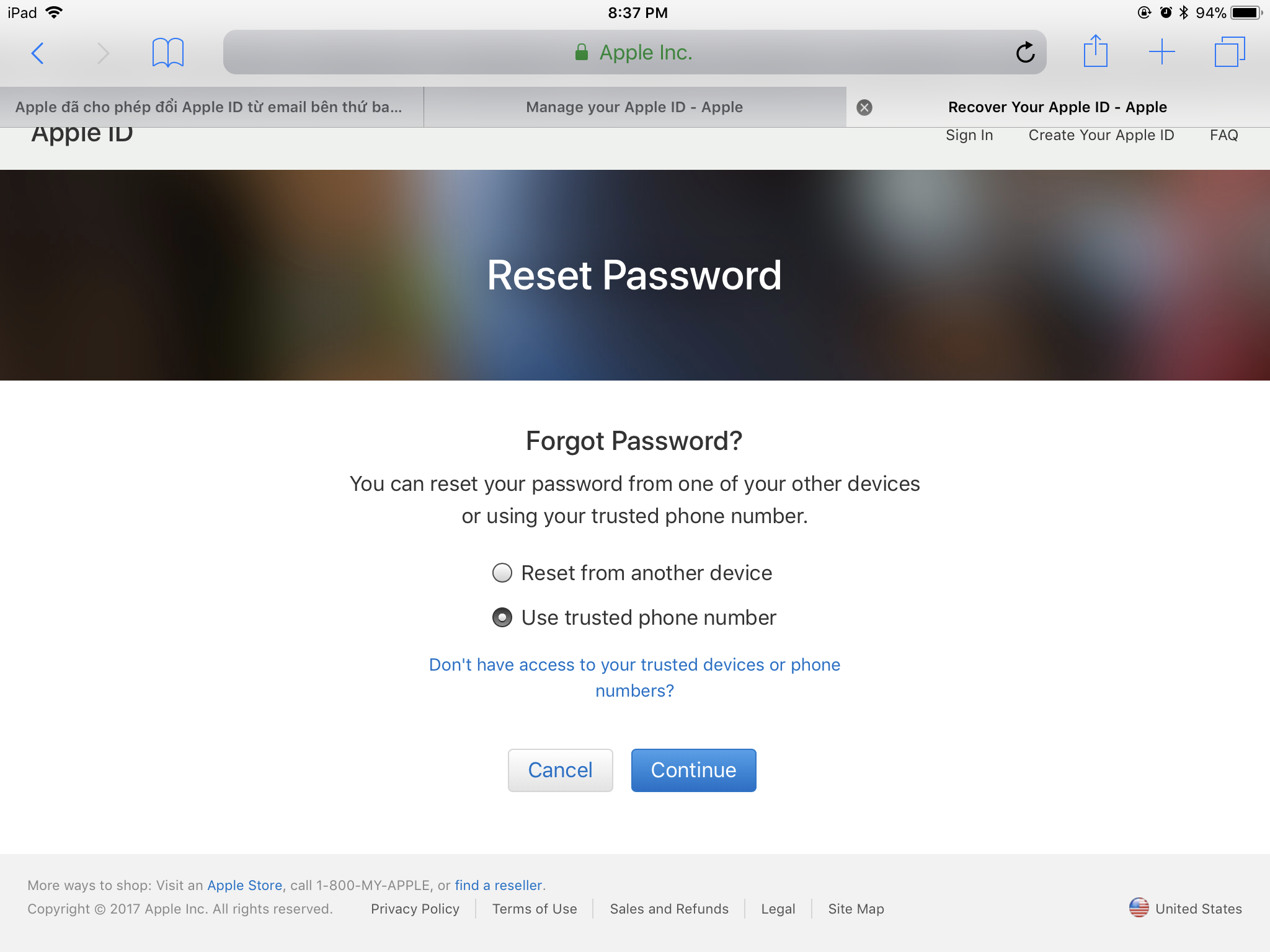Close the Recover Your Apple ID tab

pos(864,107)
